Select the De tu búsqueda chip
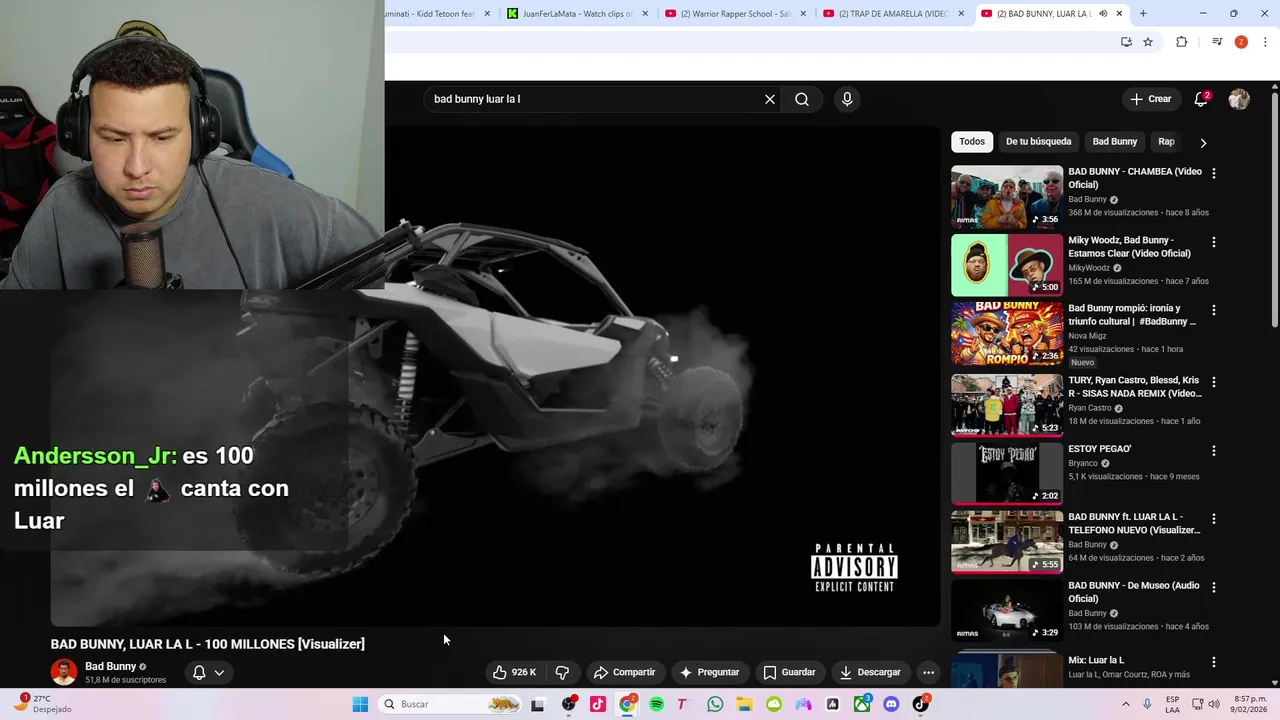1280x720 pixels. point(1038,142)
